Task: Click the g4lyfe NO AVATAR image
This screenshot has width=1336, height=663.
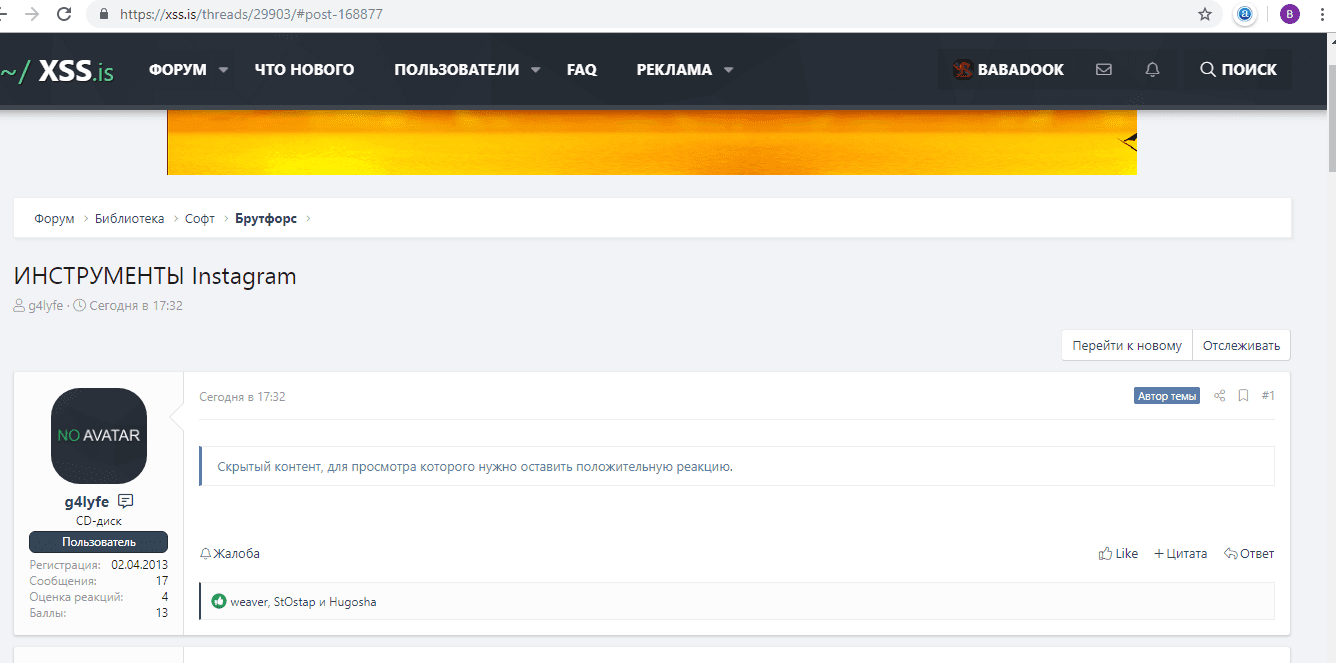Action: point(99,436)
